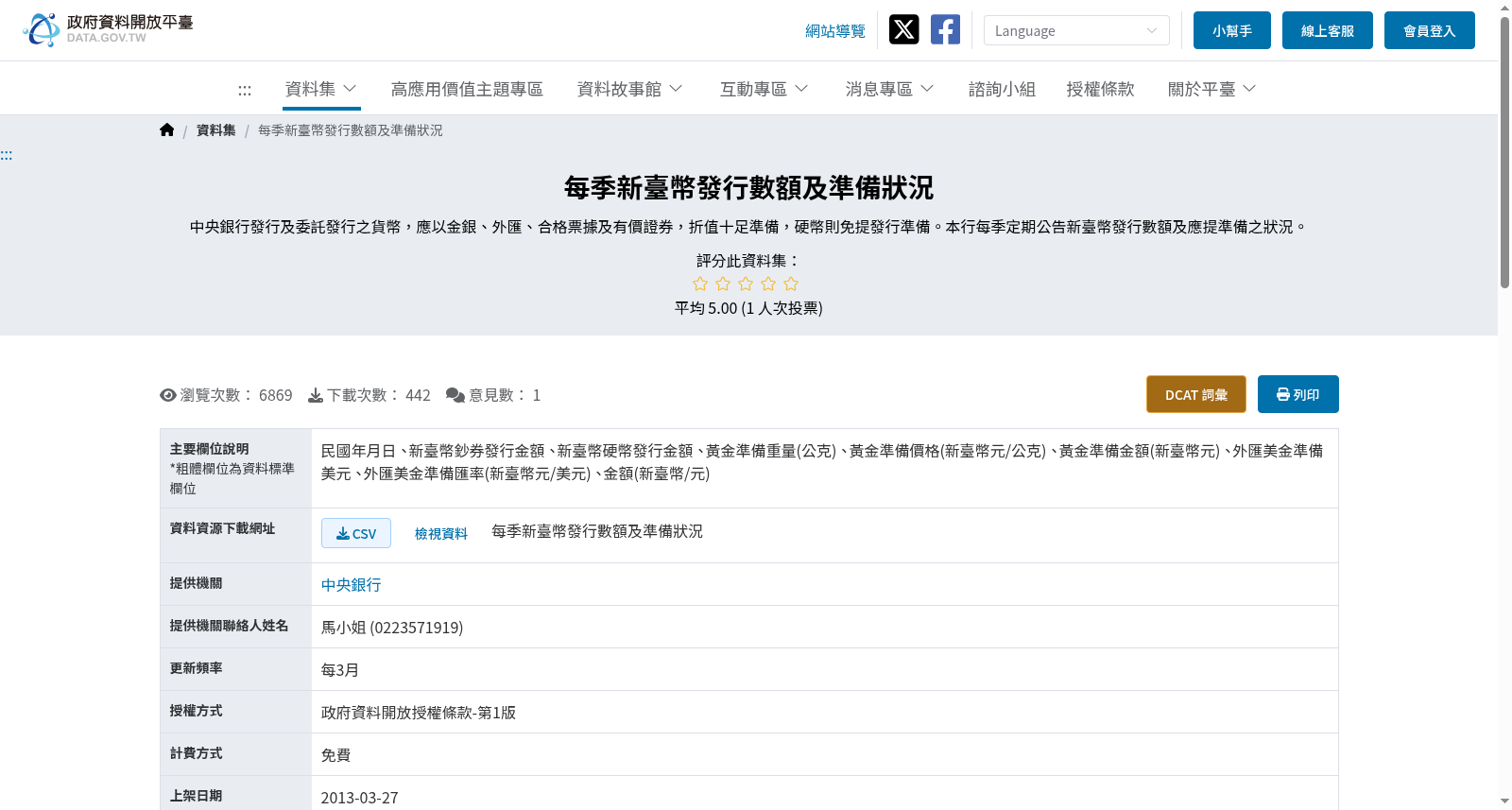Screen dimensions: 1512x810
Task: Open the 授權條款 menu item
Action: 1100,89
